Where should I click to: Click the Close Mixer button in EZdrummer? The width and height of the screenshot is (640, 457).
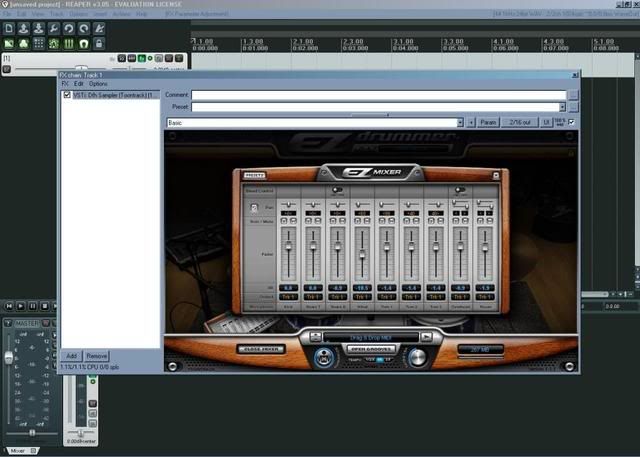(x=261, y=349)
